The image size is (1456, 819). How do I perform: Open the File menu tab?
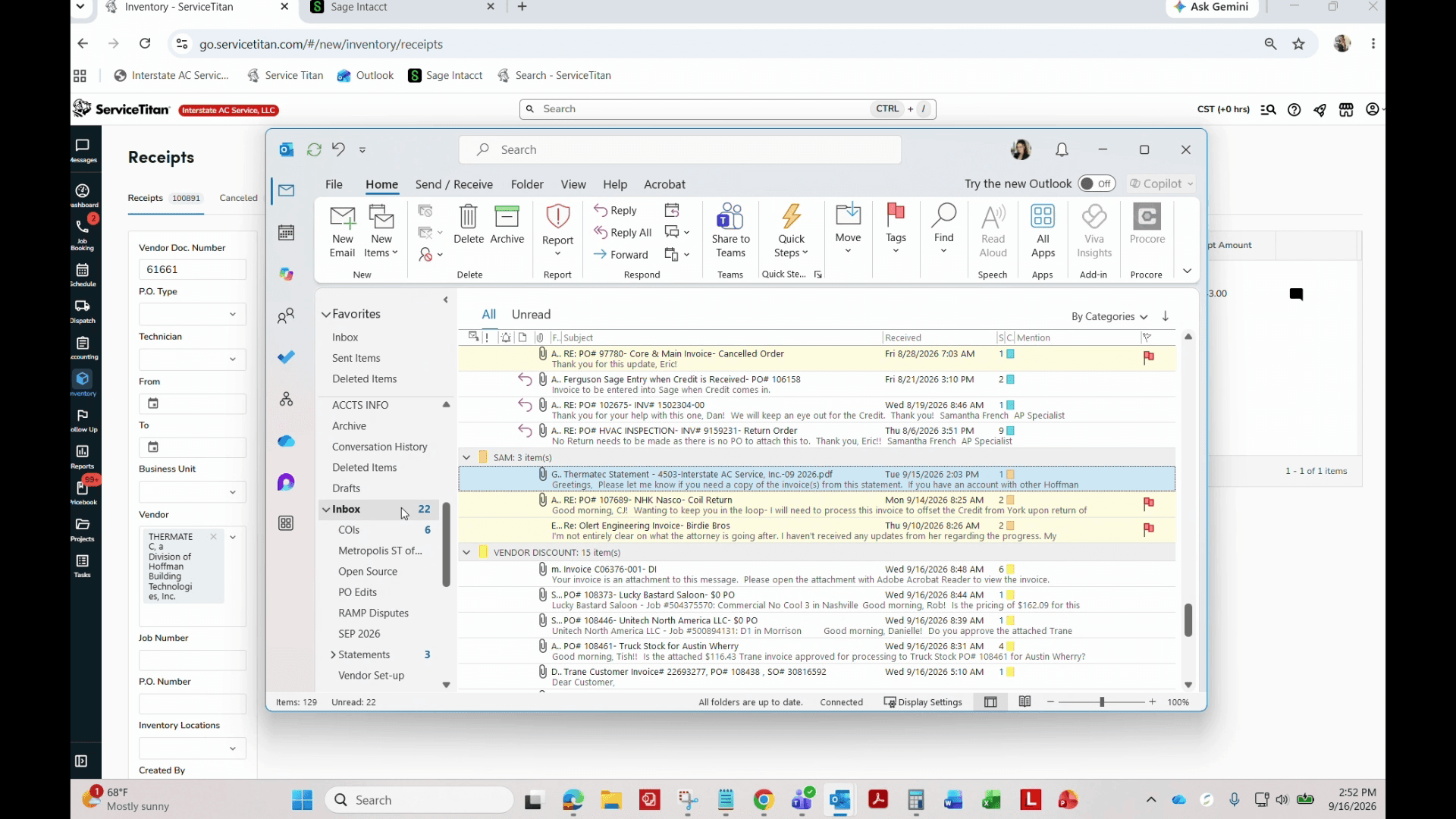(x=334, y=184)
